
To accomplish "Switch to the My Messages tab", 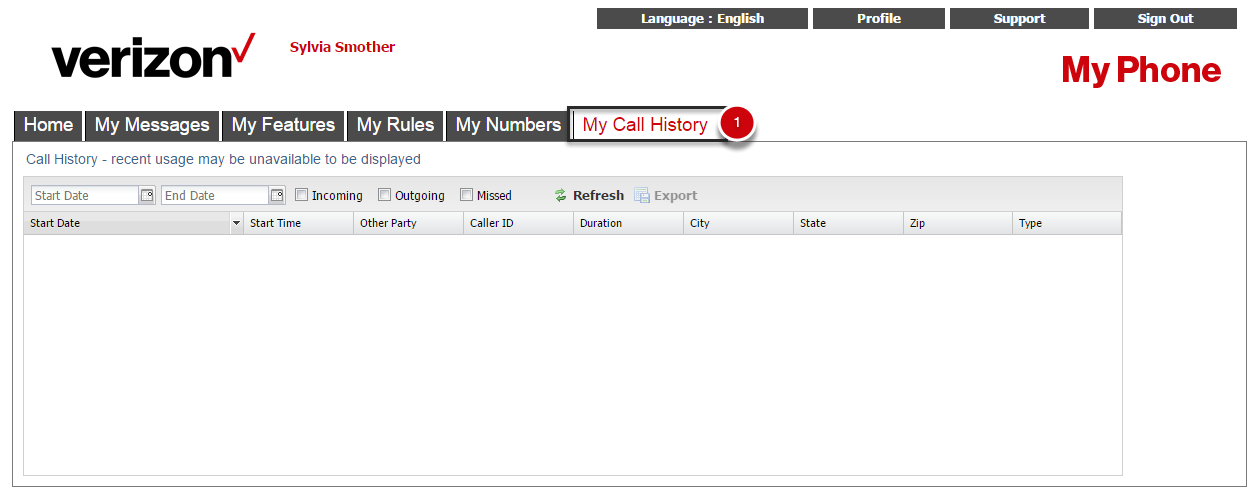I will click(152, 125).
